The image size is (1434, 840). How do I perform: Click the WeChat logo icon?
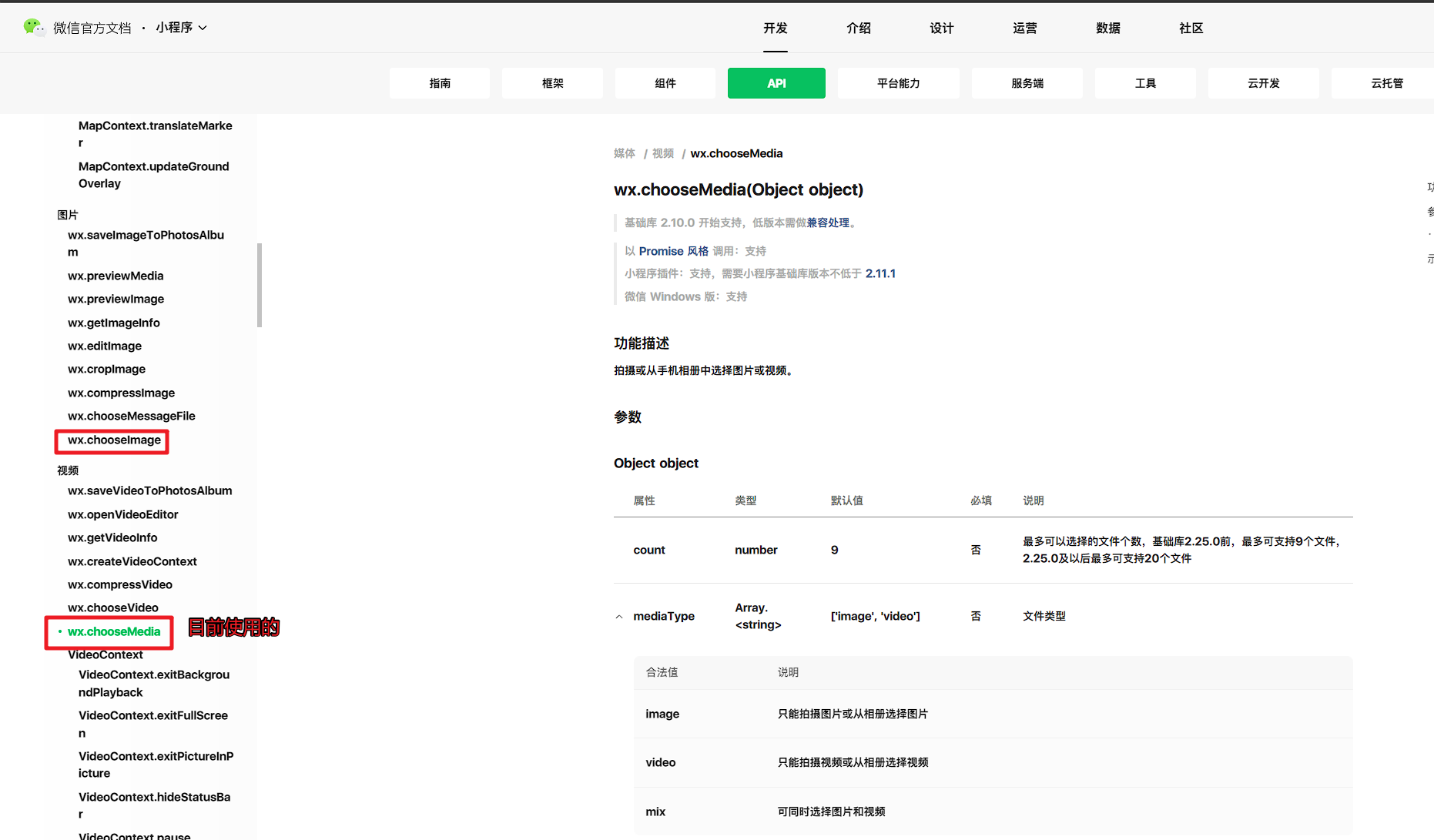pyautogui.click(x=34, y=28)
